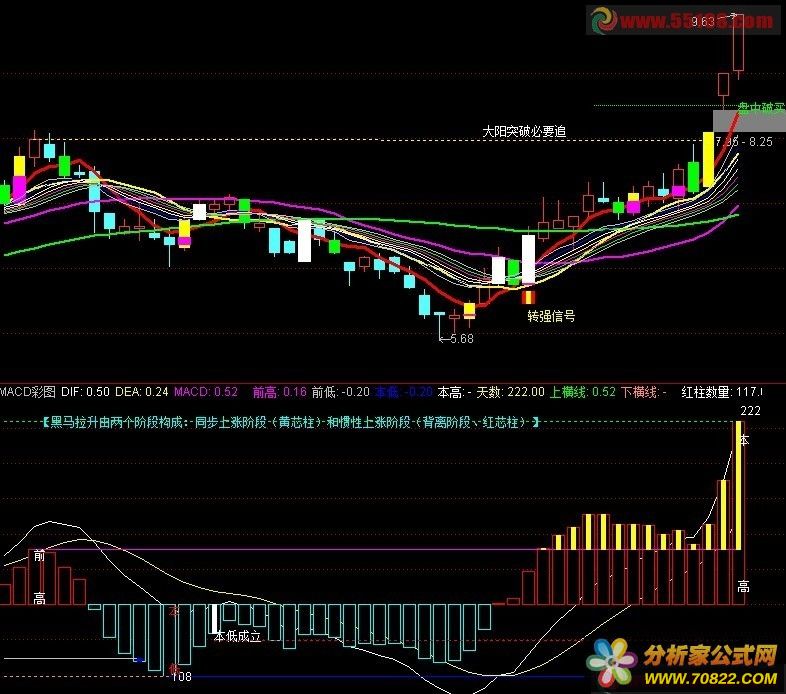This screenshot has width=786, height=694.
Task: Click the DIF: 0.50 indicator value
Action: 85,392
